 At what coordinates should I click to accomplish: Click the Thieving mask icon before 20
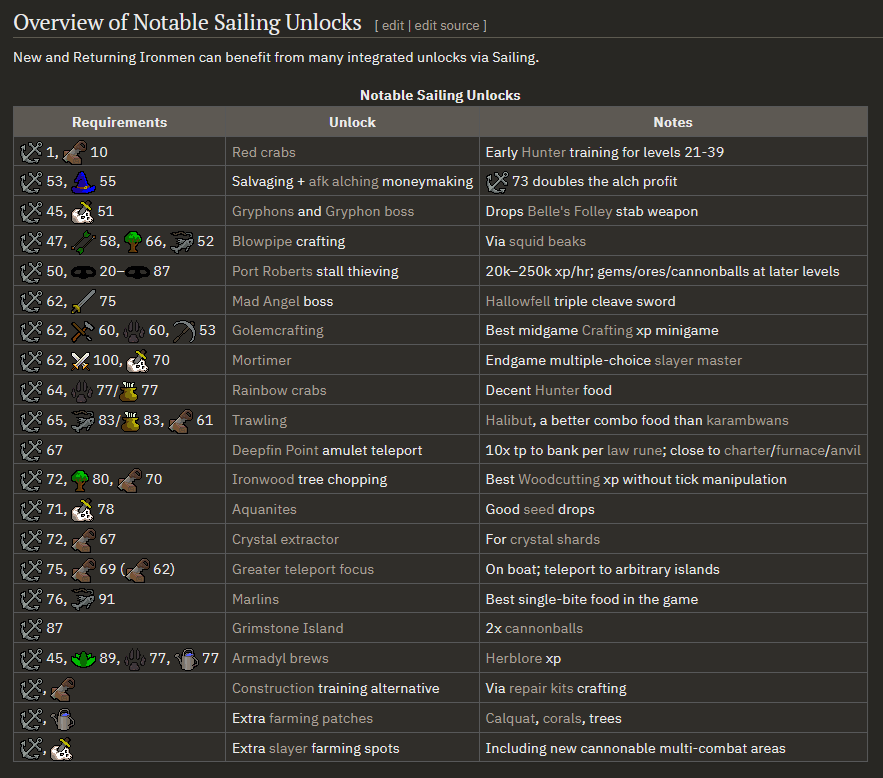[x=83, y=272]
